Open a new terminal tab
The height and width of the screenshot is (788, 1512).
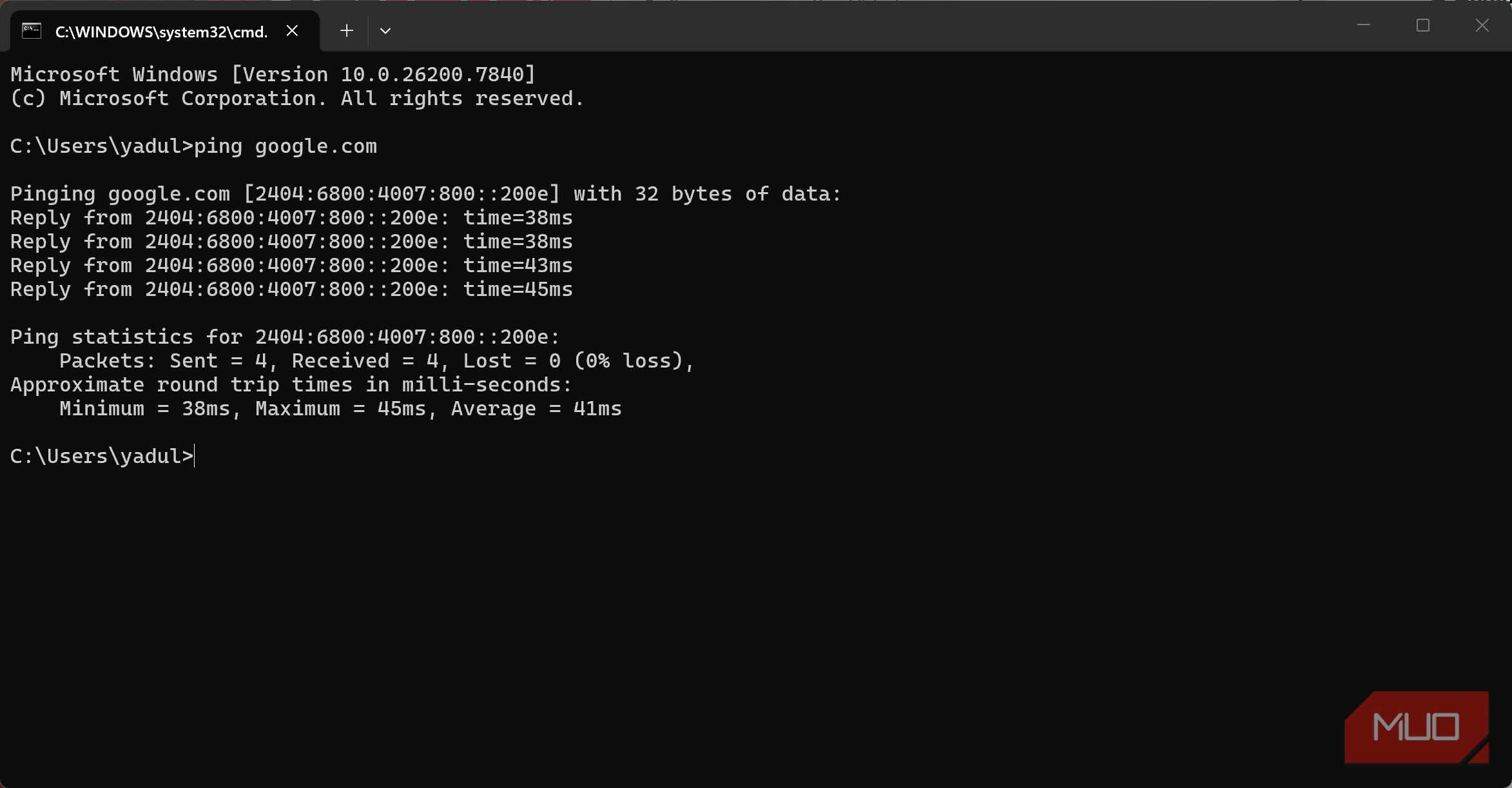[x=346, y=30]
